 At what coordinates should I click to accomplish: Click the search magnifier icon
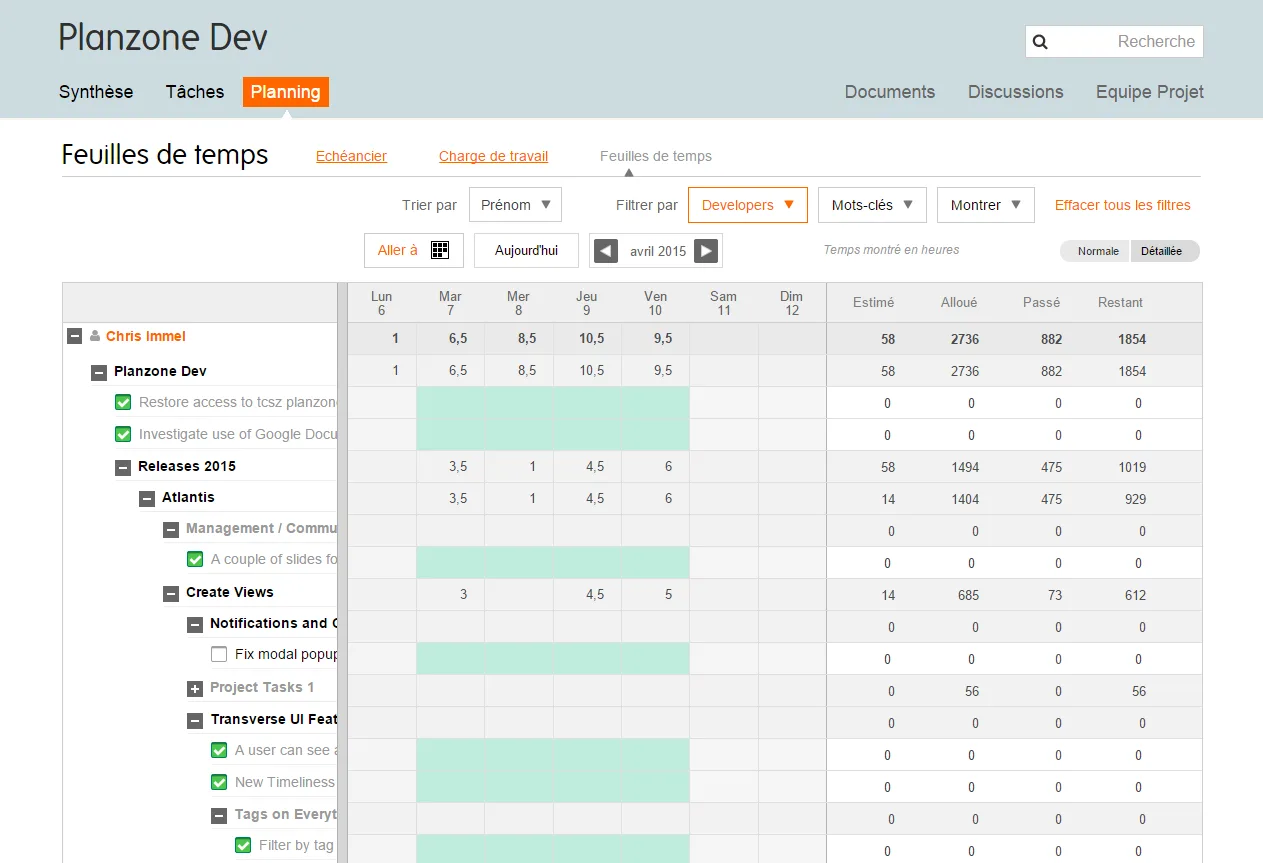1040,42
